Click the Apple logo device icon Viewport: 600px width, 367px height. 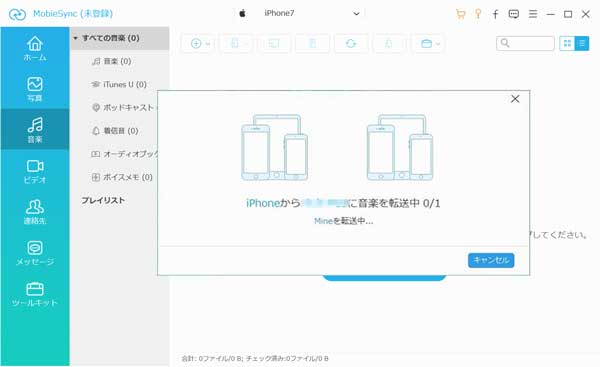242,14
